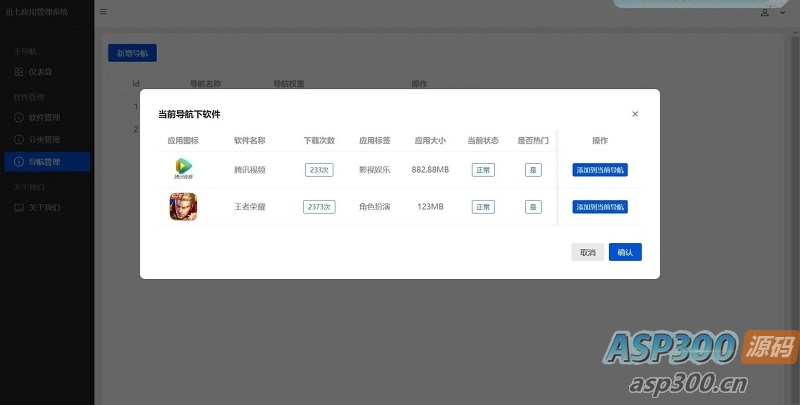Click the 王者荣耀 app icon

coord(183,207)
